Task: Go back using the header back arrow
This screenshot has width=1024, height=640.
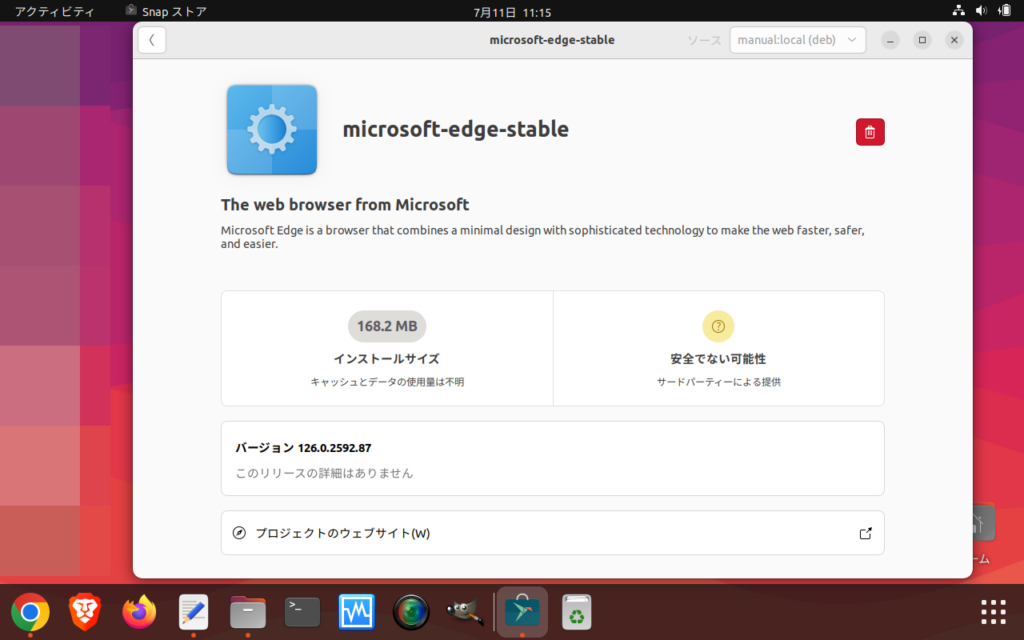Action: 152,40
